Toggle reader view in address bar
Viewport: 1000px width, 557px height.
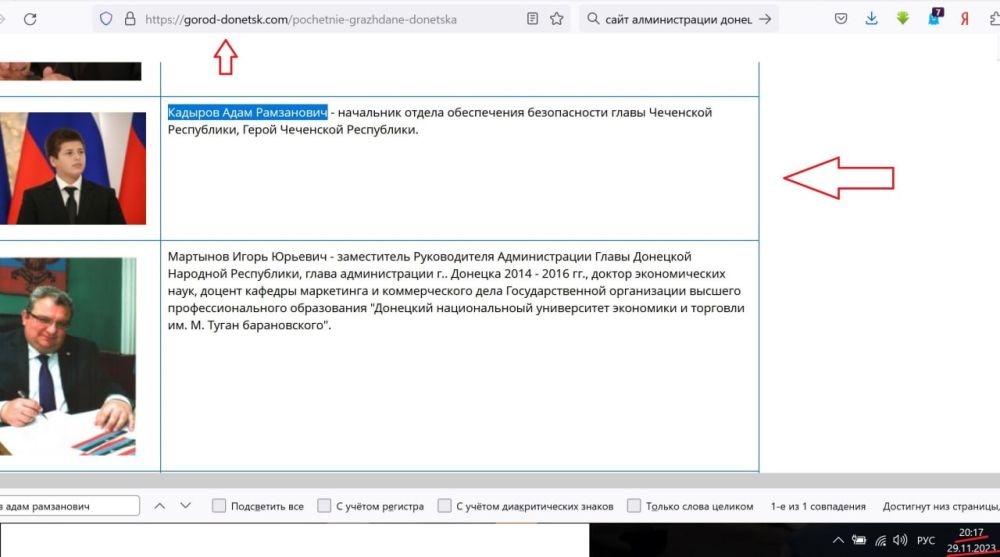click(x=532, y=19)
